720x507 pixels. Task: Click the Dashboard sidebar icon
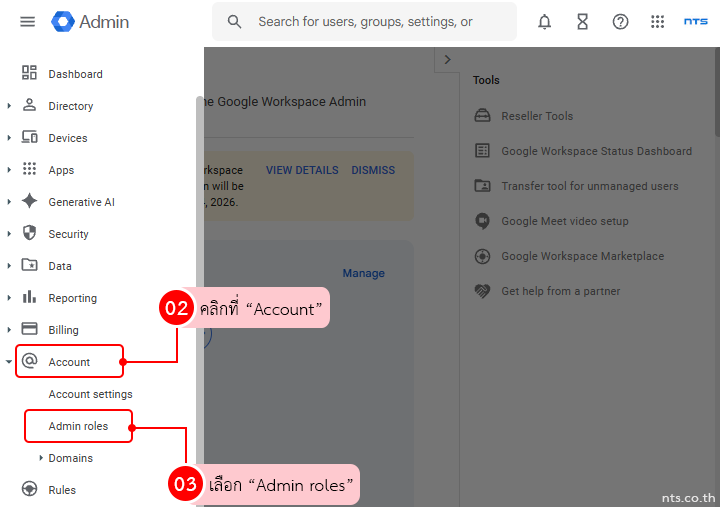(29, 73)
